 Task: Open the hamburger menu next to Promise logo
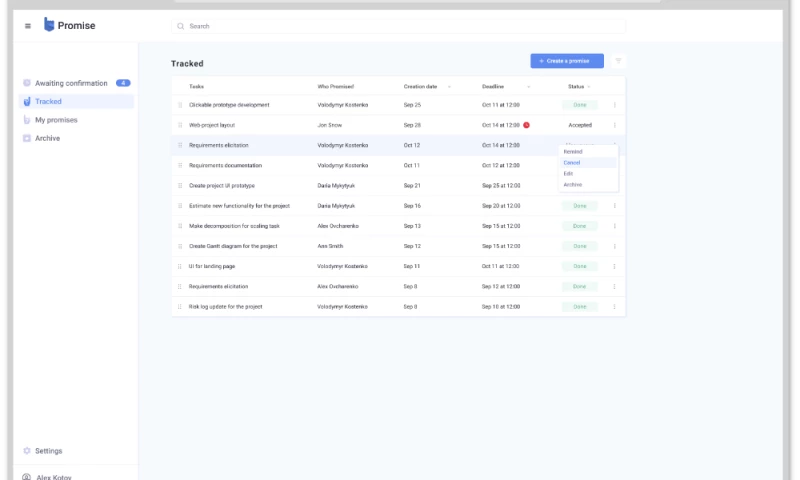[x=28, y=26]
